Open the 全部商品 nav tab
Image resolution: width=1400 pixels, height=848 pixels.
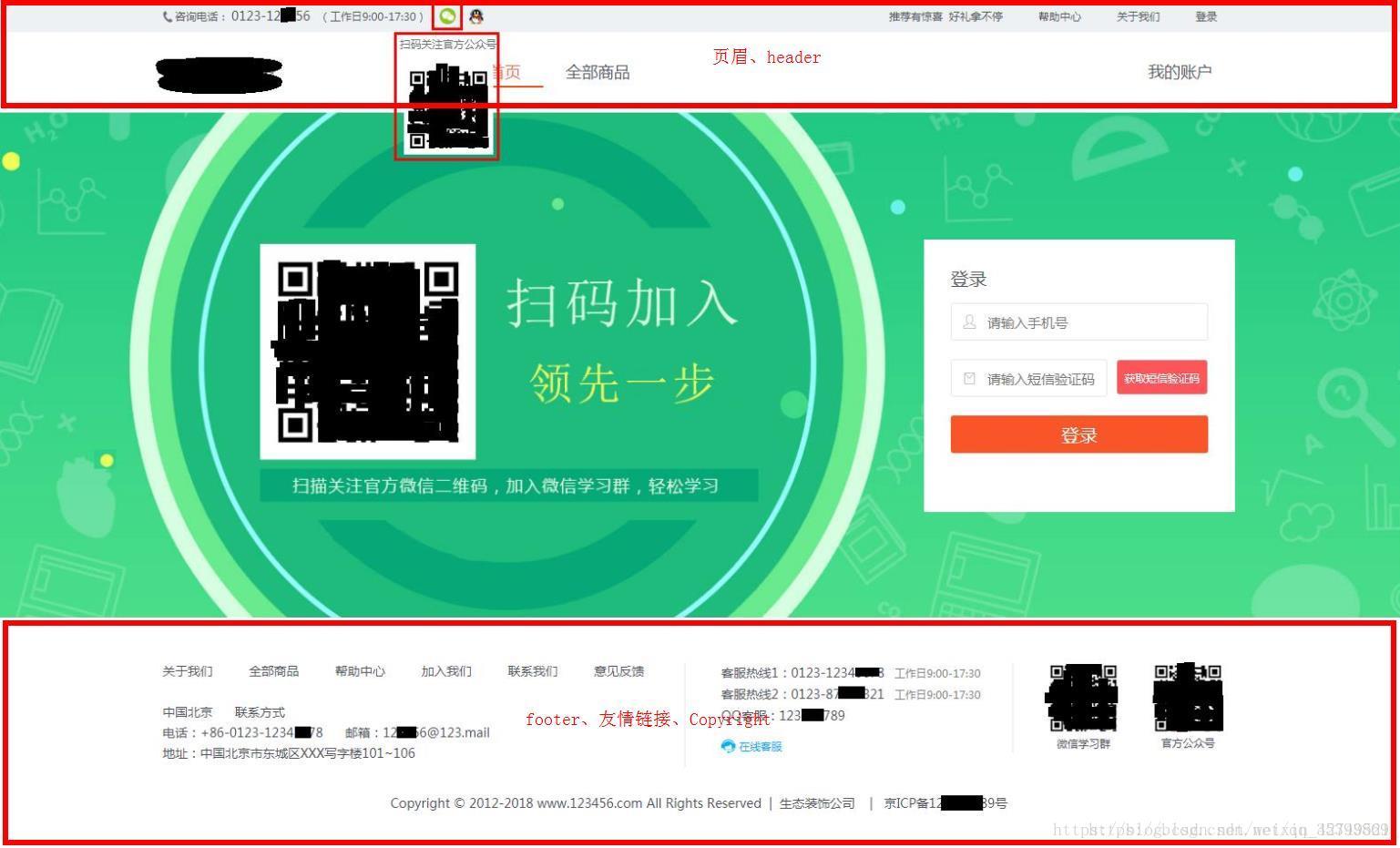(598, 72)
